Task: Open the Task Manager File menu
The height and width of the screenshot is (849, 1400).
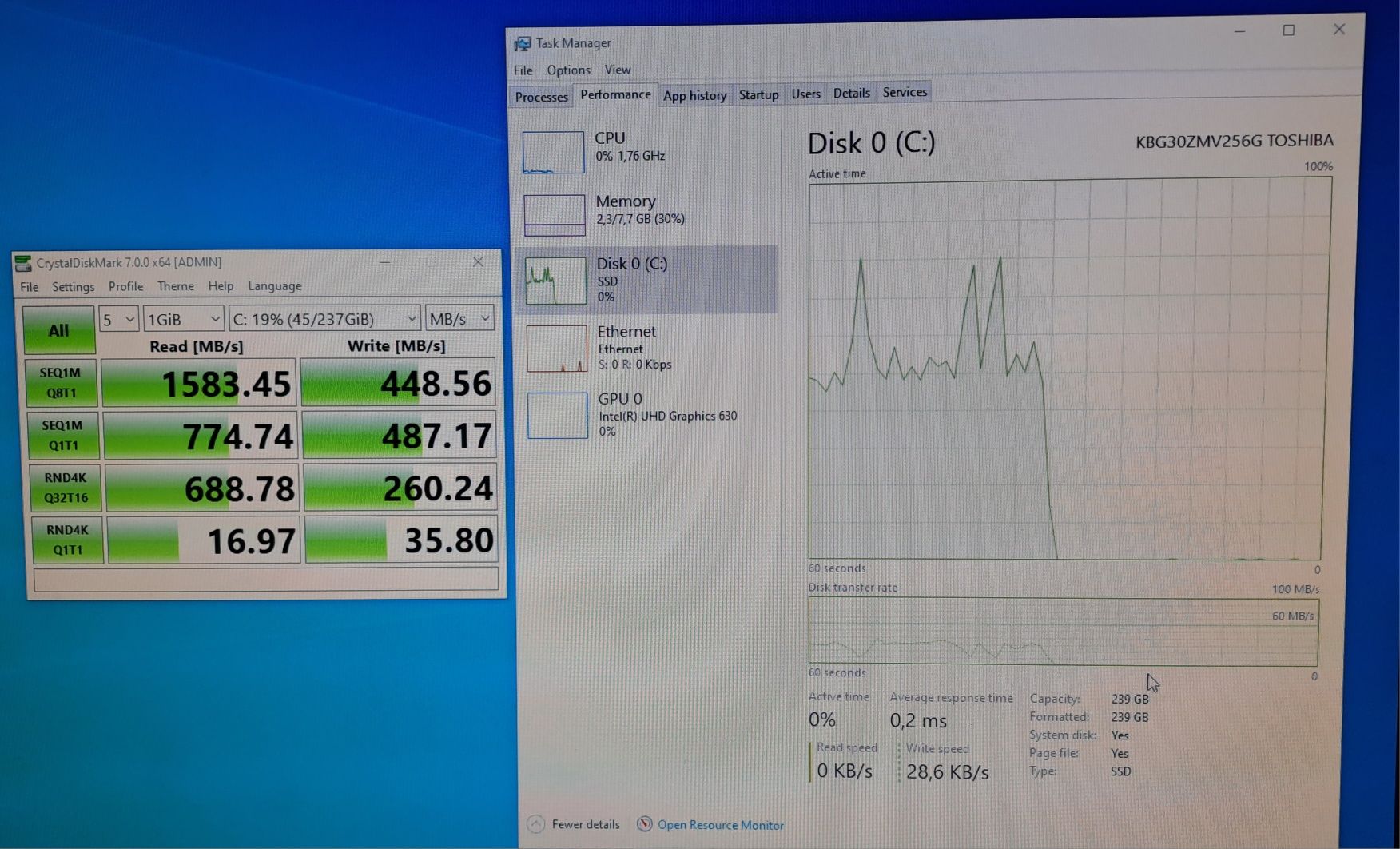Action: (x=523, y=70)
